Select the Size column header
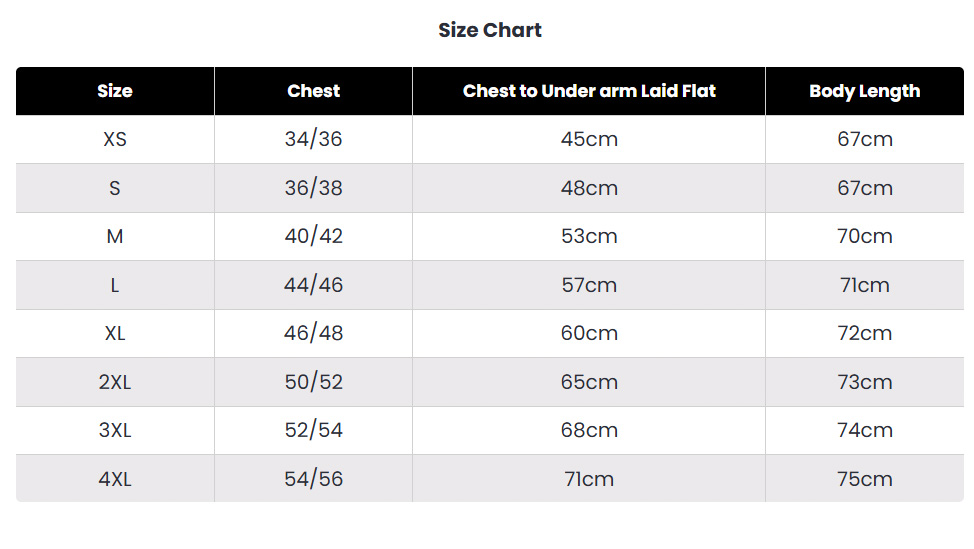 [x=115, y=91]
